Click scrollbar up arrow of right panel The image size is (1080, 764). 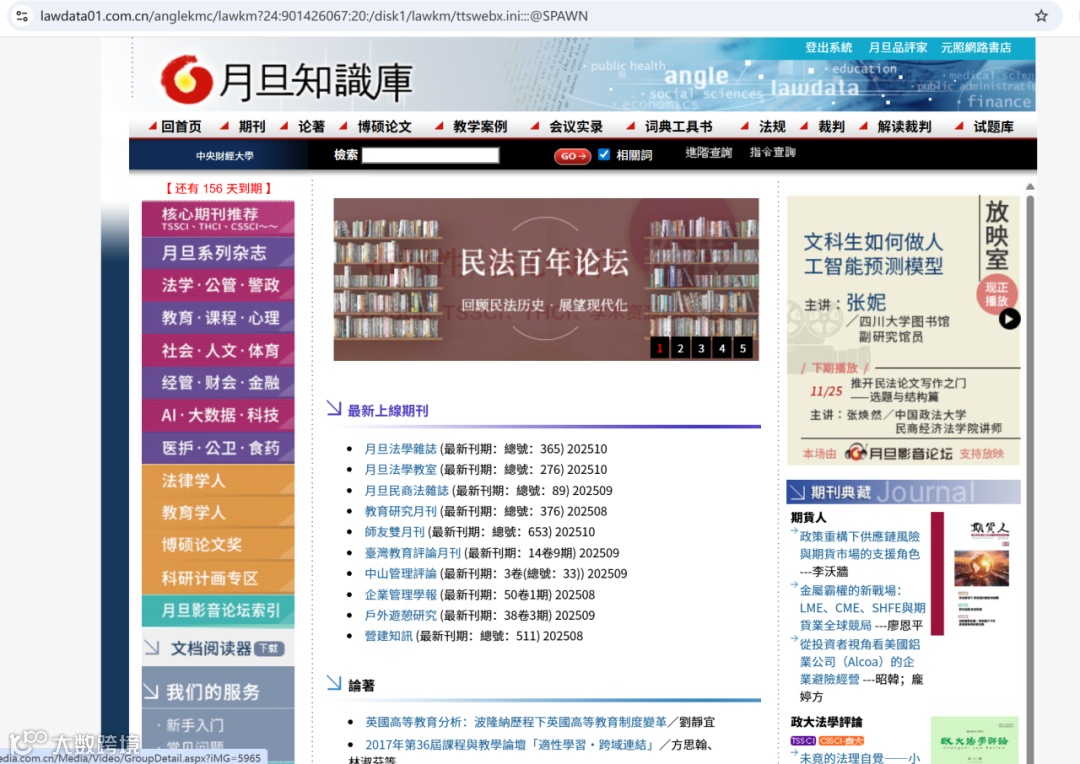click(x=1030, y=187)
